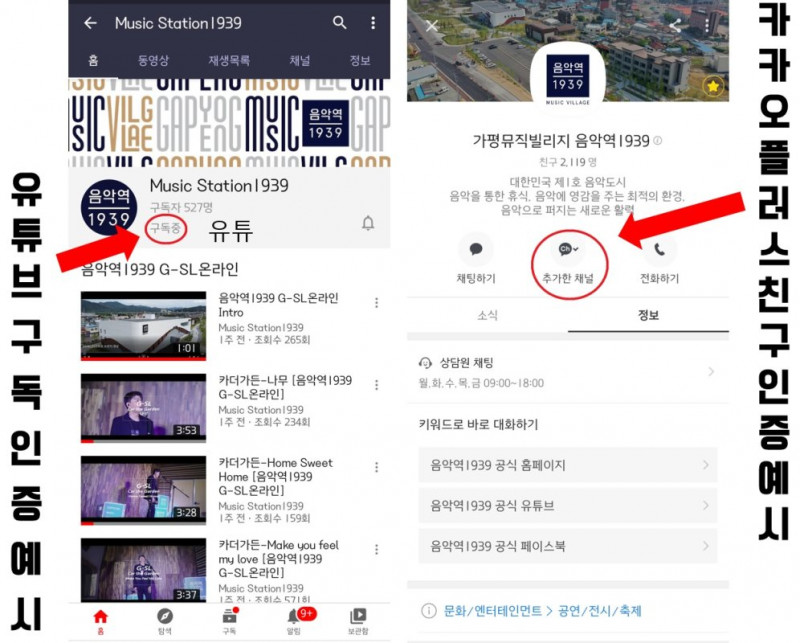Open the YouTube channel banner image

(x=230, y=123)
